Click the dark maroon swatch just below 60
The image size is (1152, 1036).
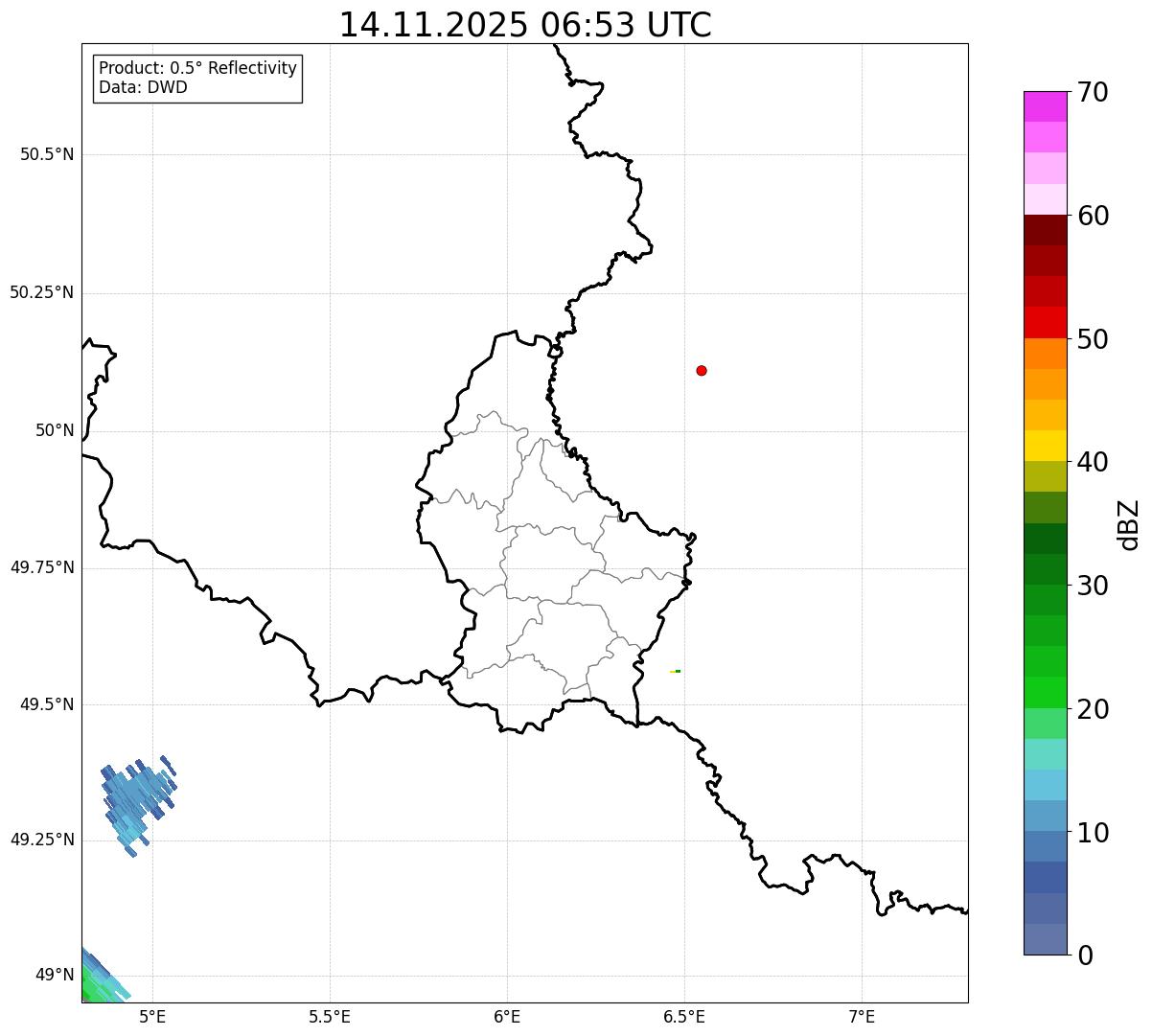click(x=1045, y=230)
